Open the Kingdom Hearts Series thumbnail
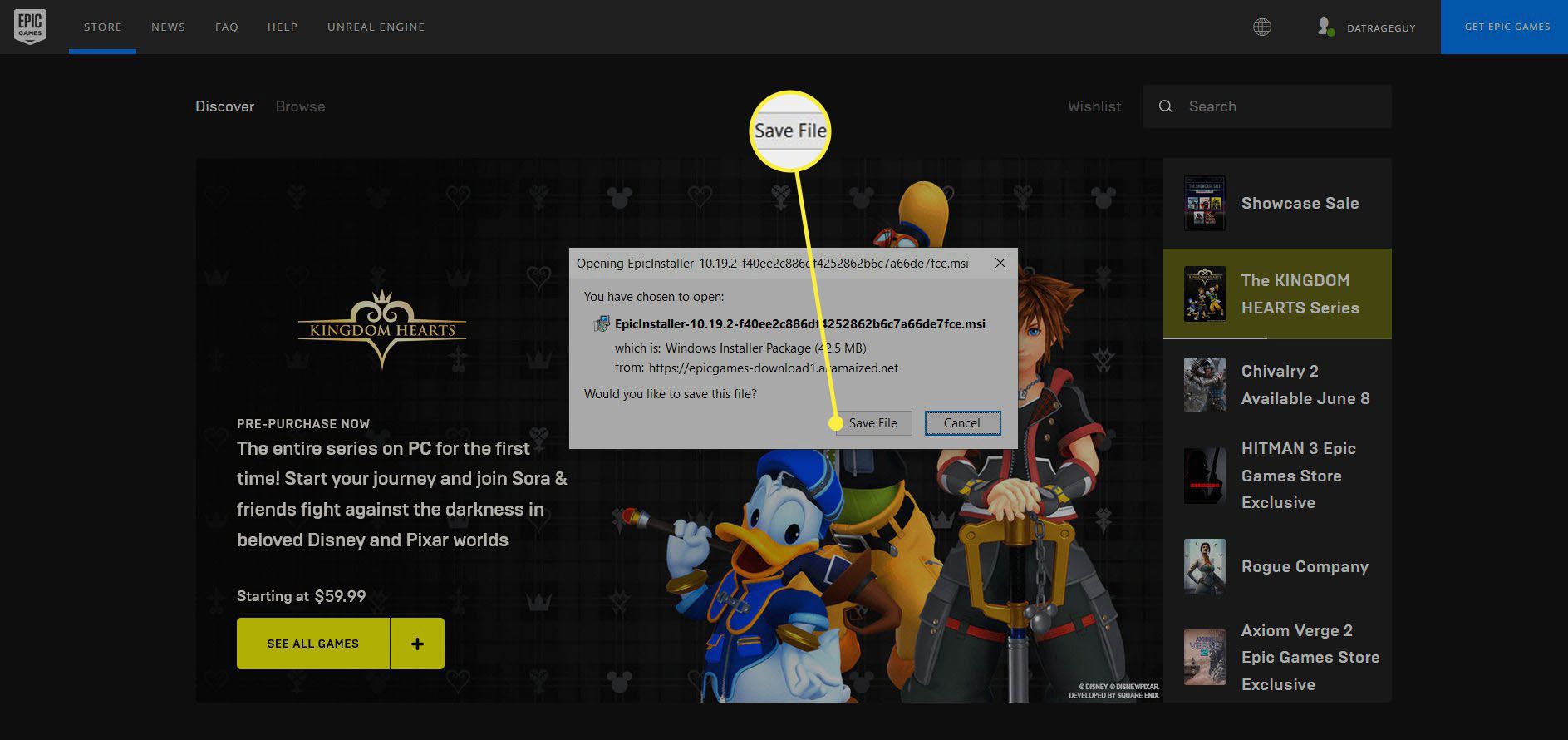This screenshot has height=740, width=1568. (x=1204, y=294)
